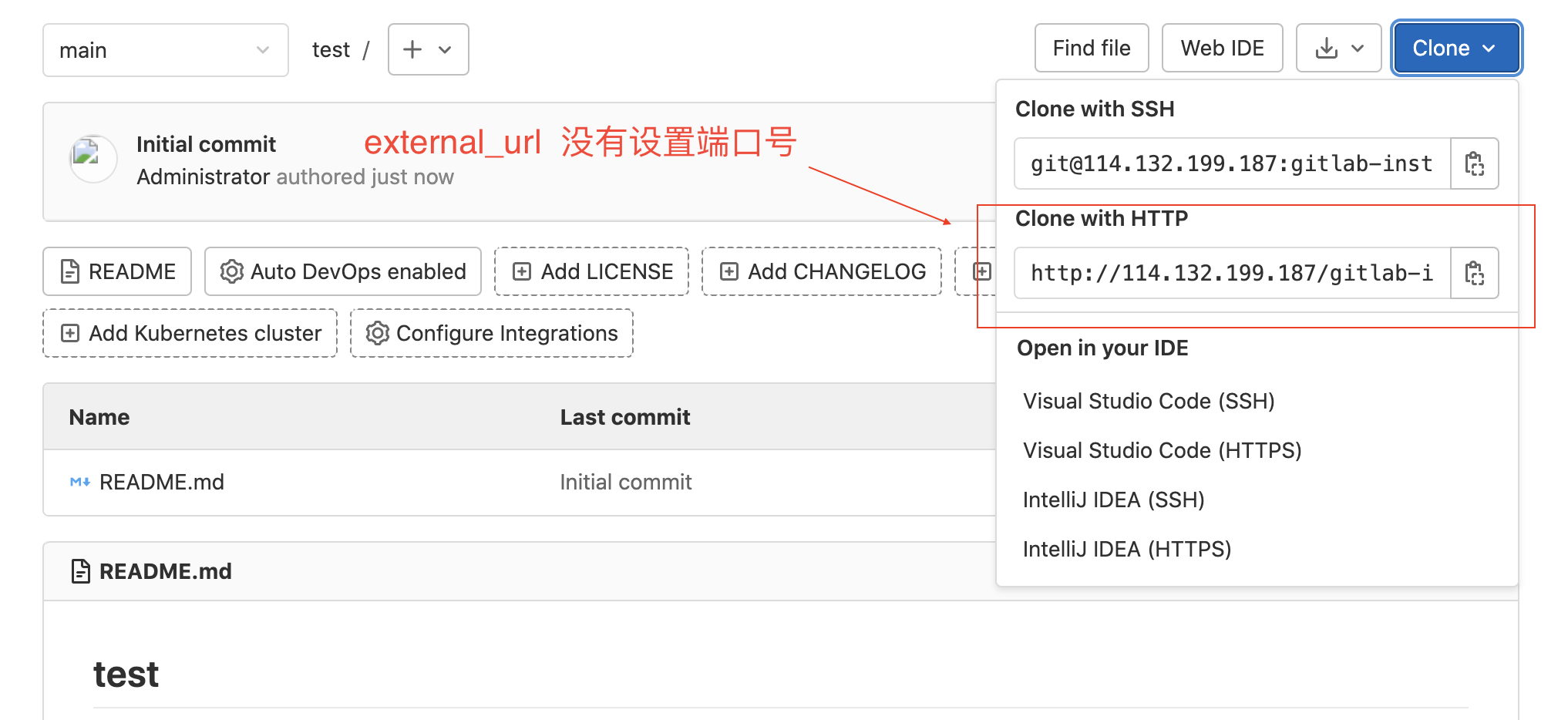
Task: Open README.md in the file table
Action: point(162,482)
